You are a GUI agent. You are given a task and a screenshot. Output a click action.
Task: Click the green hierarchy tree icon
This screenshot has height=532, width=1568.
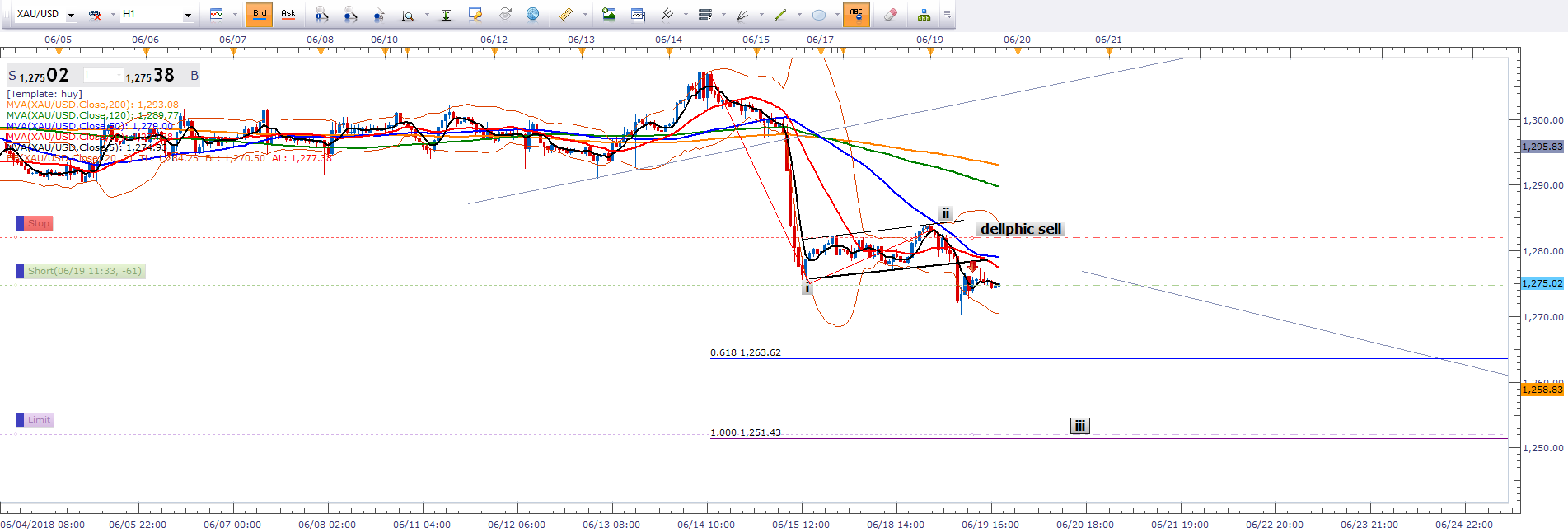pyautogui.click(x=924, y=14)
